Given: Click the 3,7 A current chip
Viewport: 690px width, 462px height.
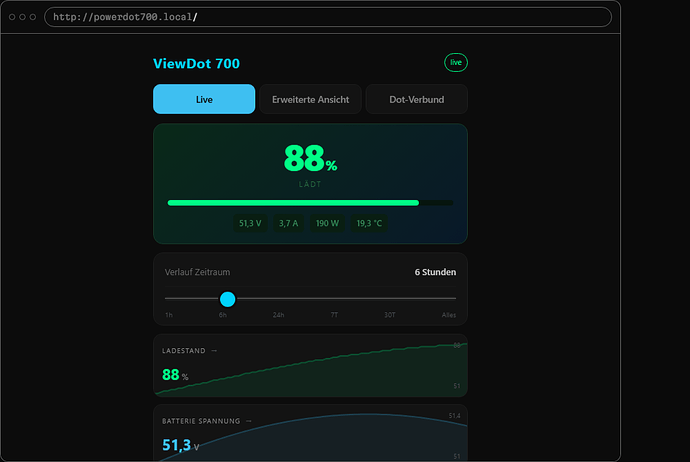Looking at the screenshot, I should (288, 223).
